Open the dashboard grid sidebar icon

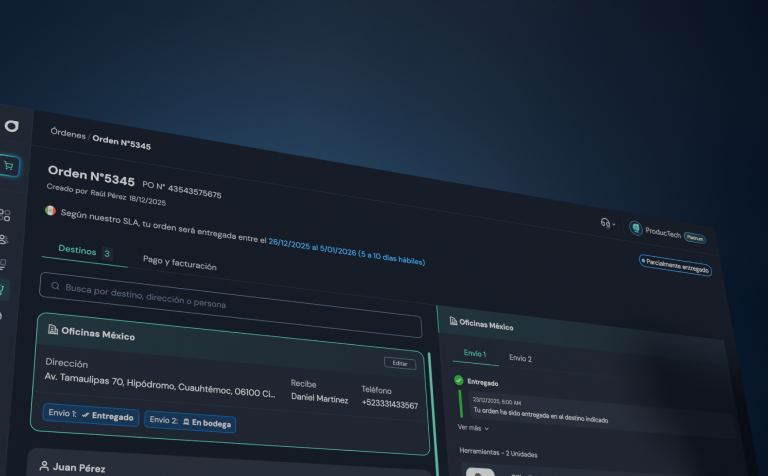[4, 214]
